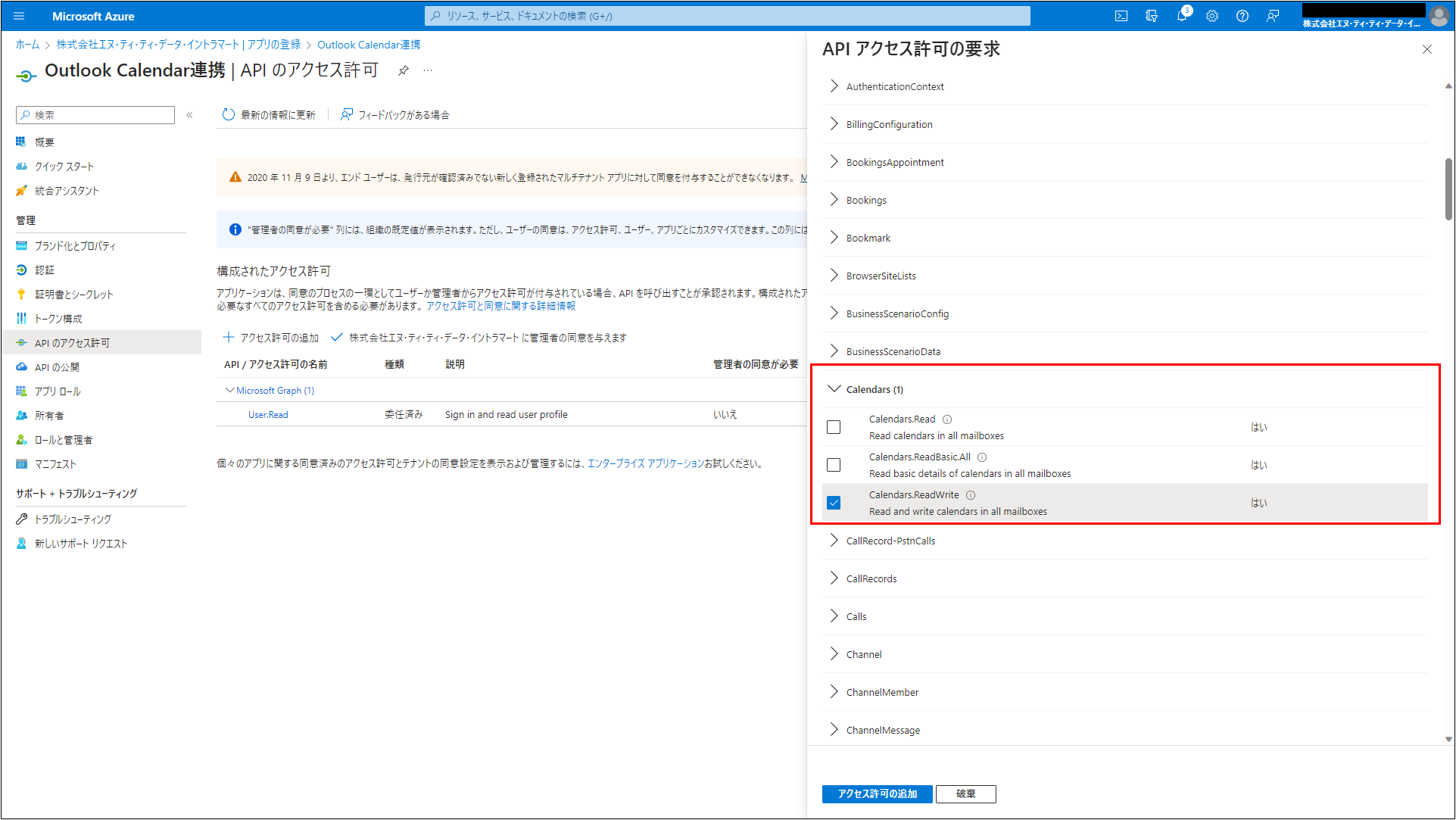Open portal settings gear

point(1212,16)
